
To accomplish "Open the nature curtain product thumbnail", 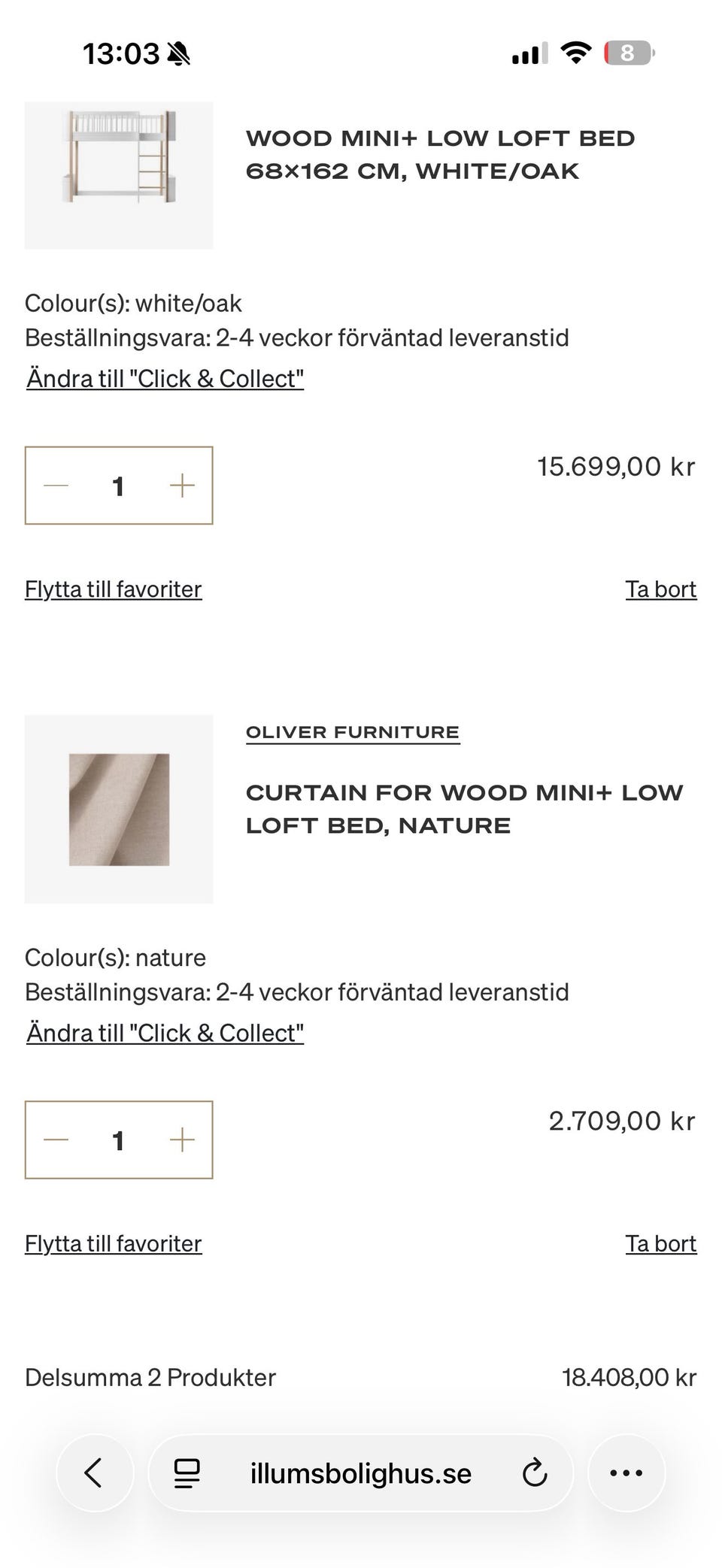I will (x=119, y=809).
